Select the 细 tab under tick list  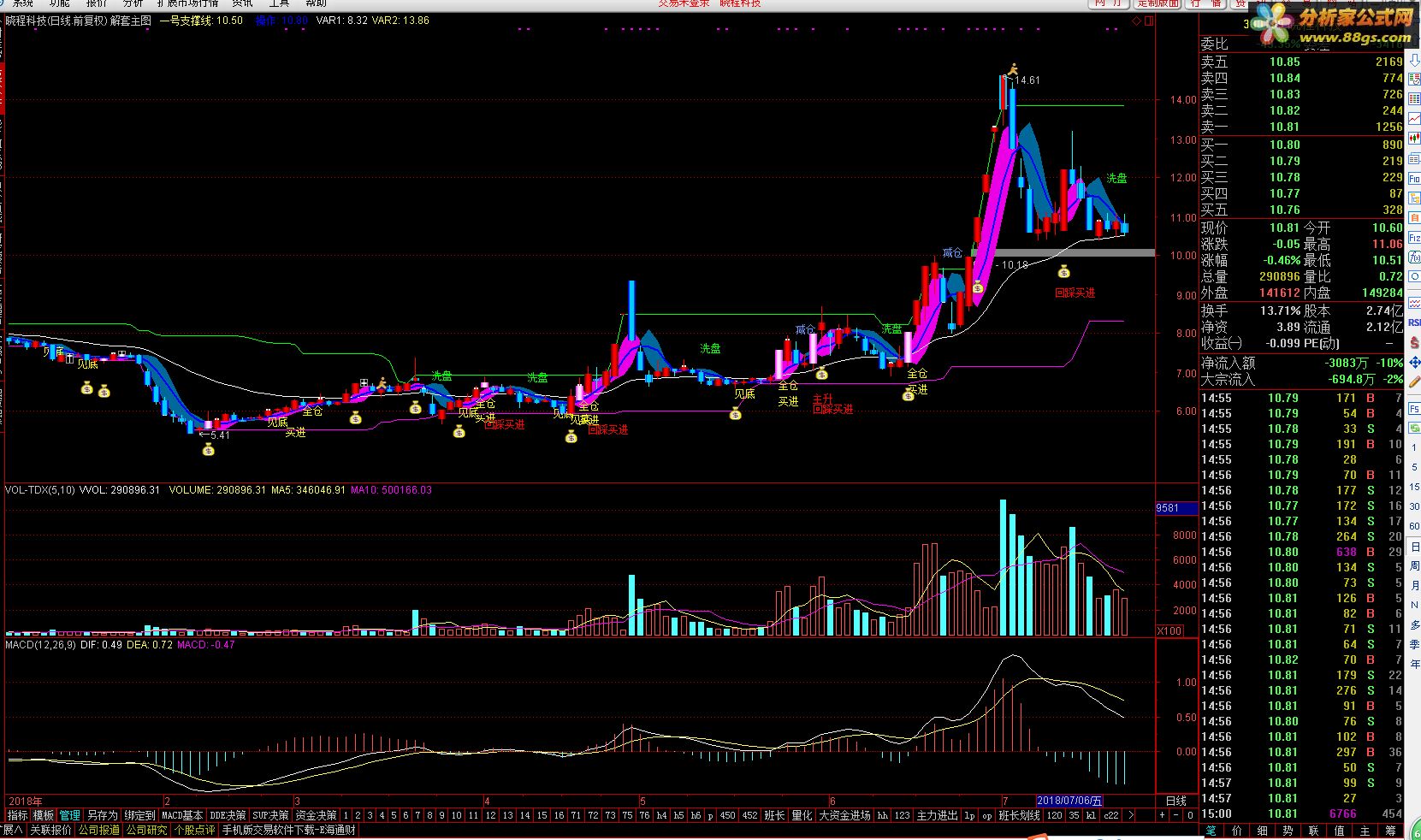click(1263, 831)
